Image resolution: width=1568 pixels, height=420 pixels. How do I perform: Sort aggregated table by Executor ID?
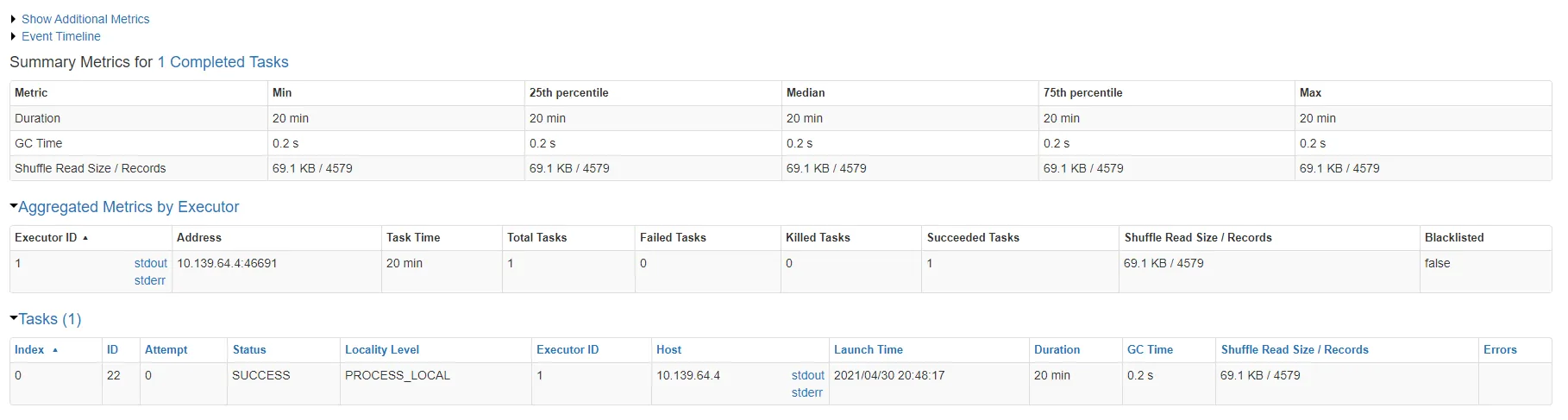coord(47,237)
